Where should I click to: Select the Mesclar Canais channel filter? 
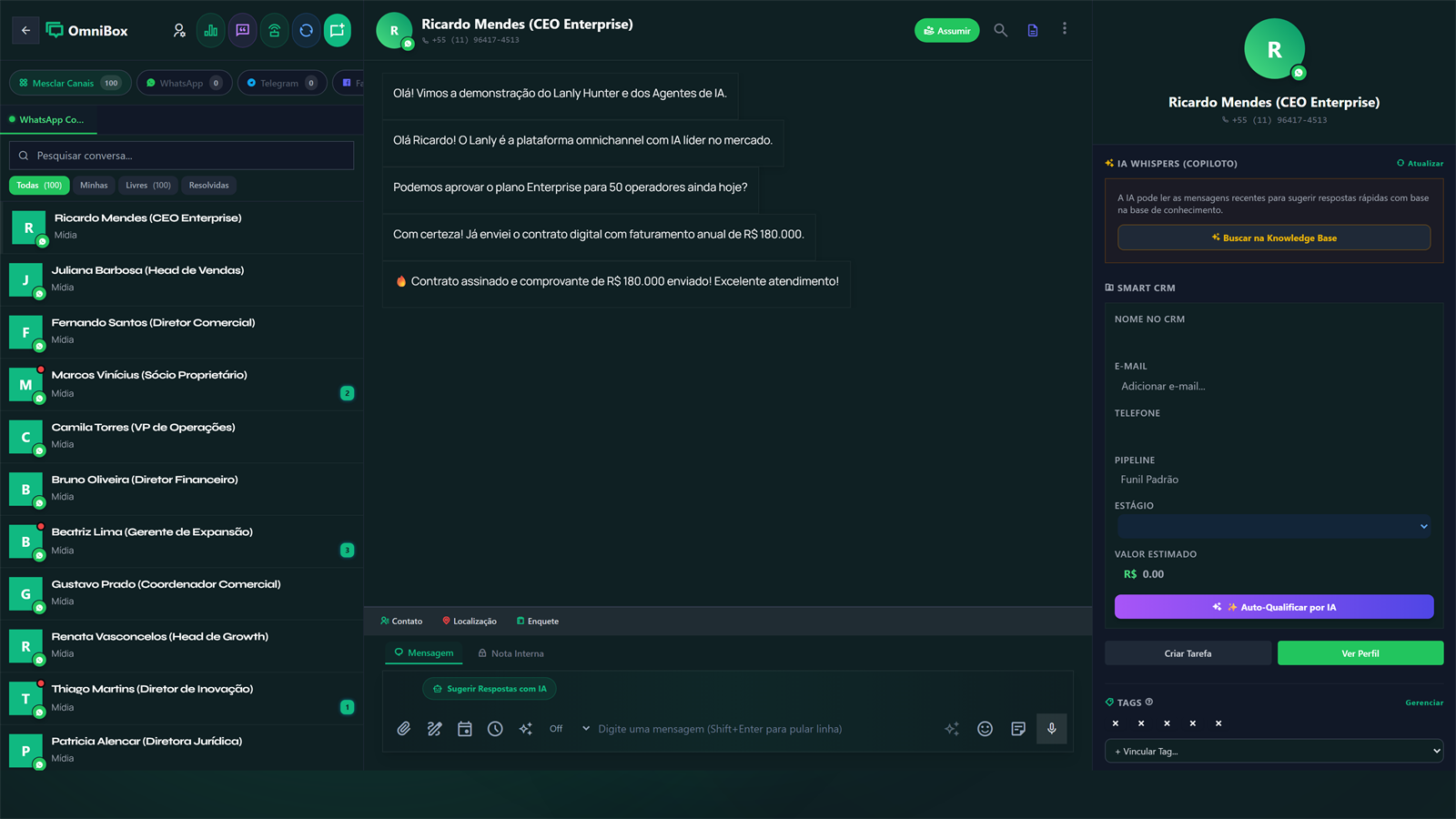point(70,83)
